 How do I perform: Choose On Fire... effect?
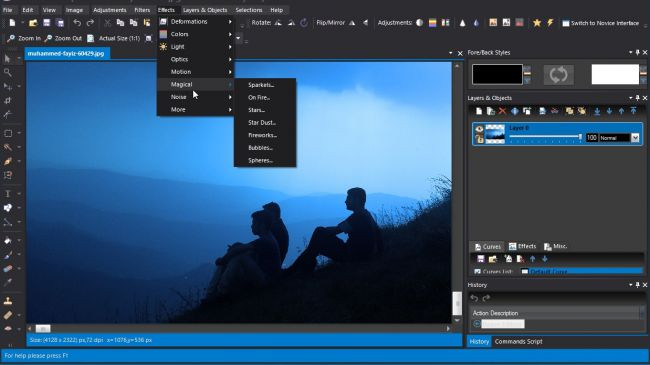point(265,97)
